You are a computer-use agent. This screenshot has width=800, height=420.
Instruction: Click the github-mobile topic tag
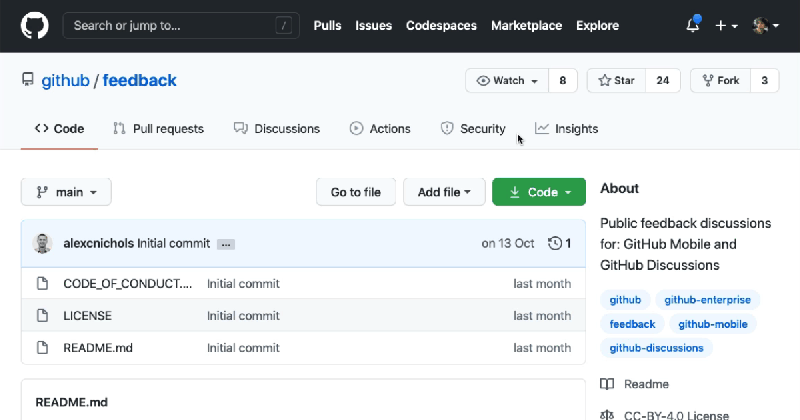[713, 324]
